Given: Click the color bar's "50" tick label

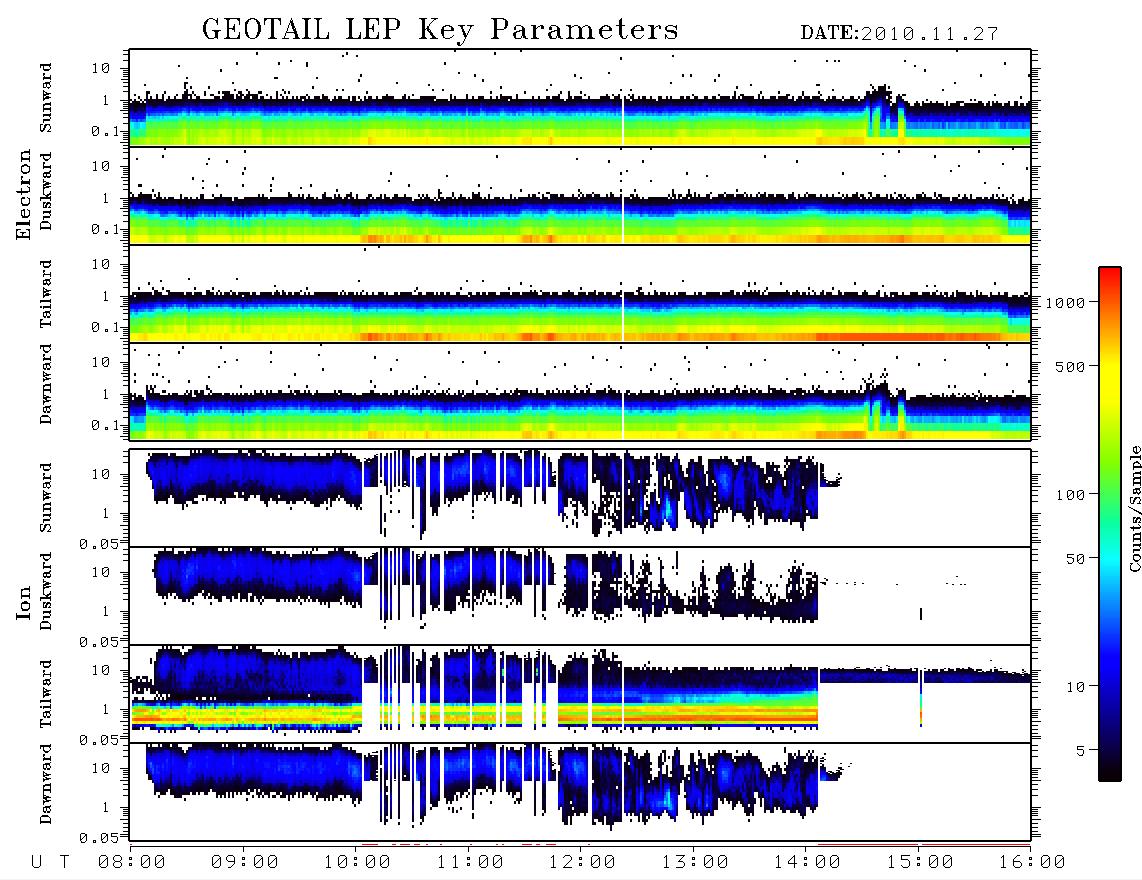Looking at the screenshot, I should click(x=1075, y=559).
